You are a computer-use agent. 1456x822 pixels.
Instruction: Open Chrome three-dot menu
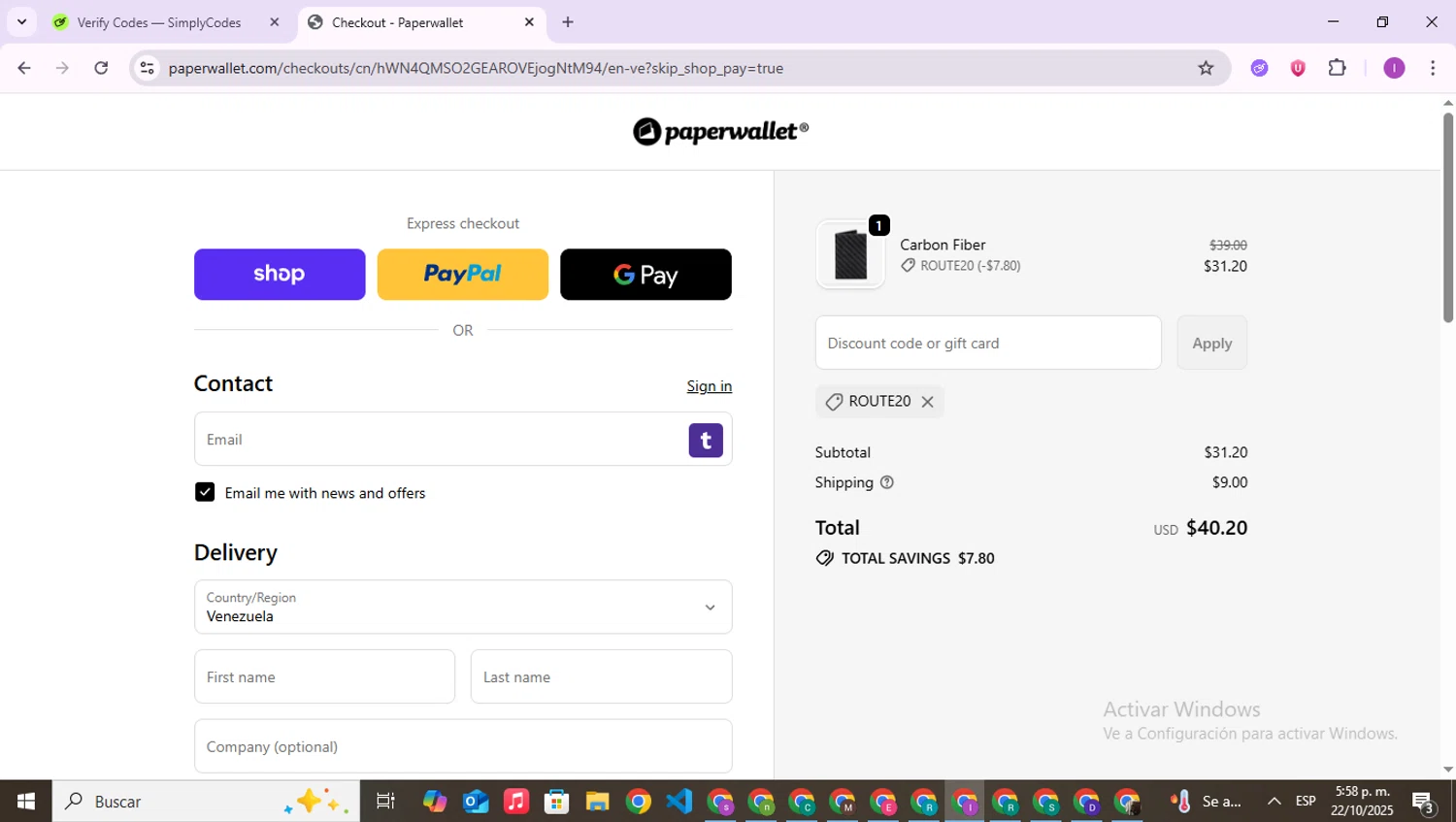click(1433, 68)
